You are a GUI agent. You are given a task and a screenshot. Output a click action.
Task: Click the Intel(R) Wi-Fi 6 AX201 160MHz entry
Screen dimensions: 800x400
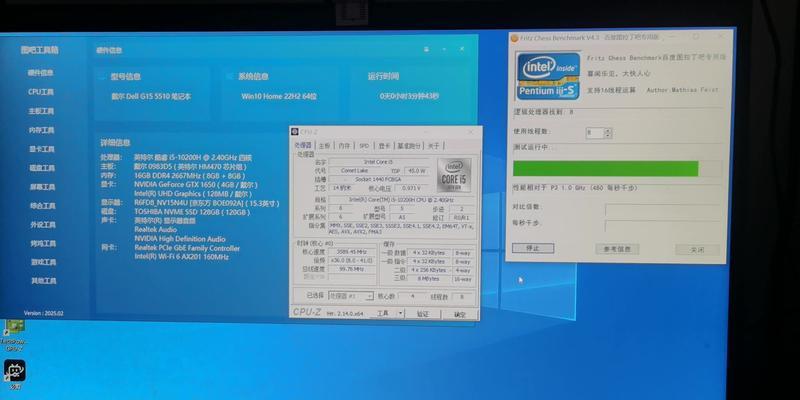[182, 257]
